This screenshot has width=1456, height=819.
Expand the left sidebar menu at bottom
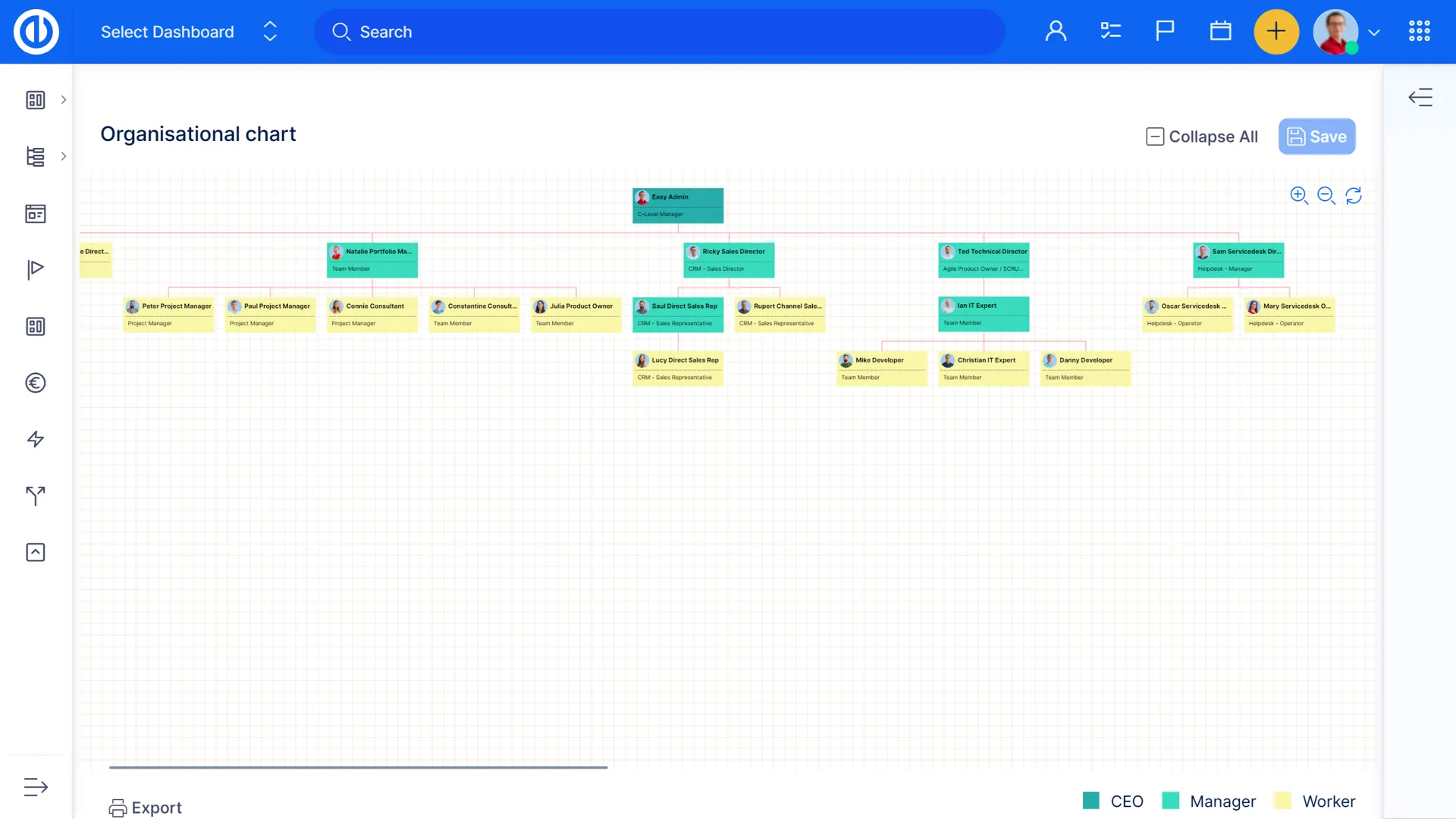[36, 787]
